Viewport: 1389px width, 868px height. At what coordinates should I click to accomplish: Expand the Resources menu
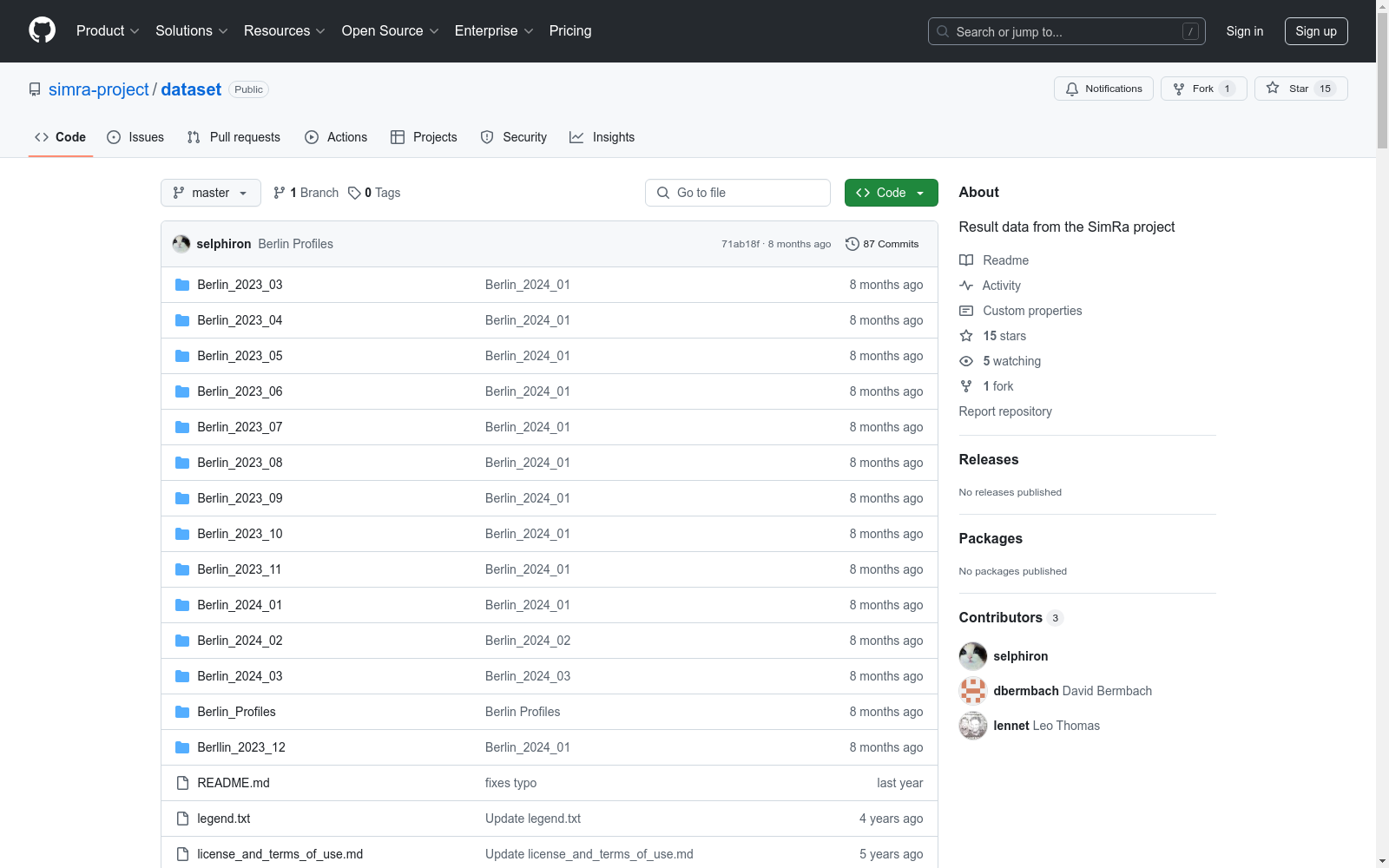click(284, 30)
